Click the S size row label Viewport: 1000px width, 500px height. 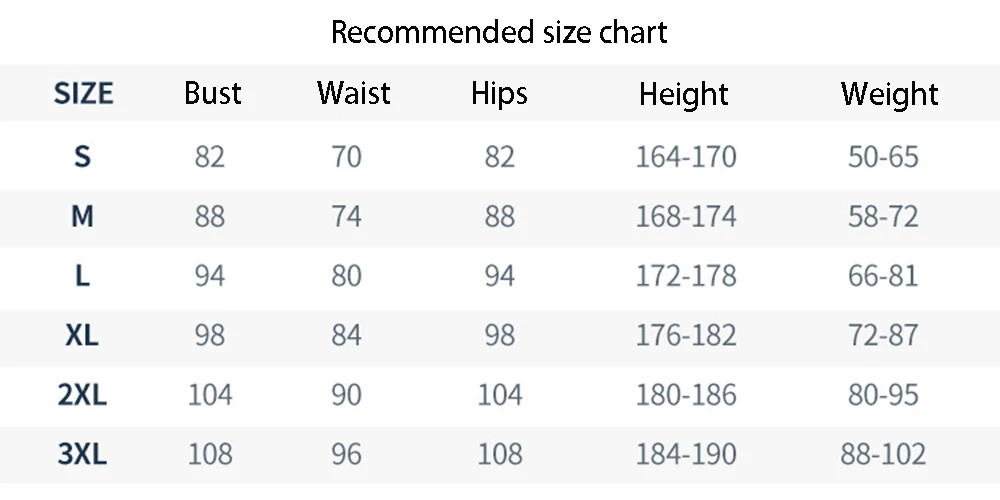click(x=82, y=157)
